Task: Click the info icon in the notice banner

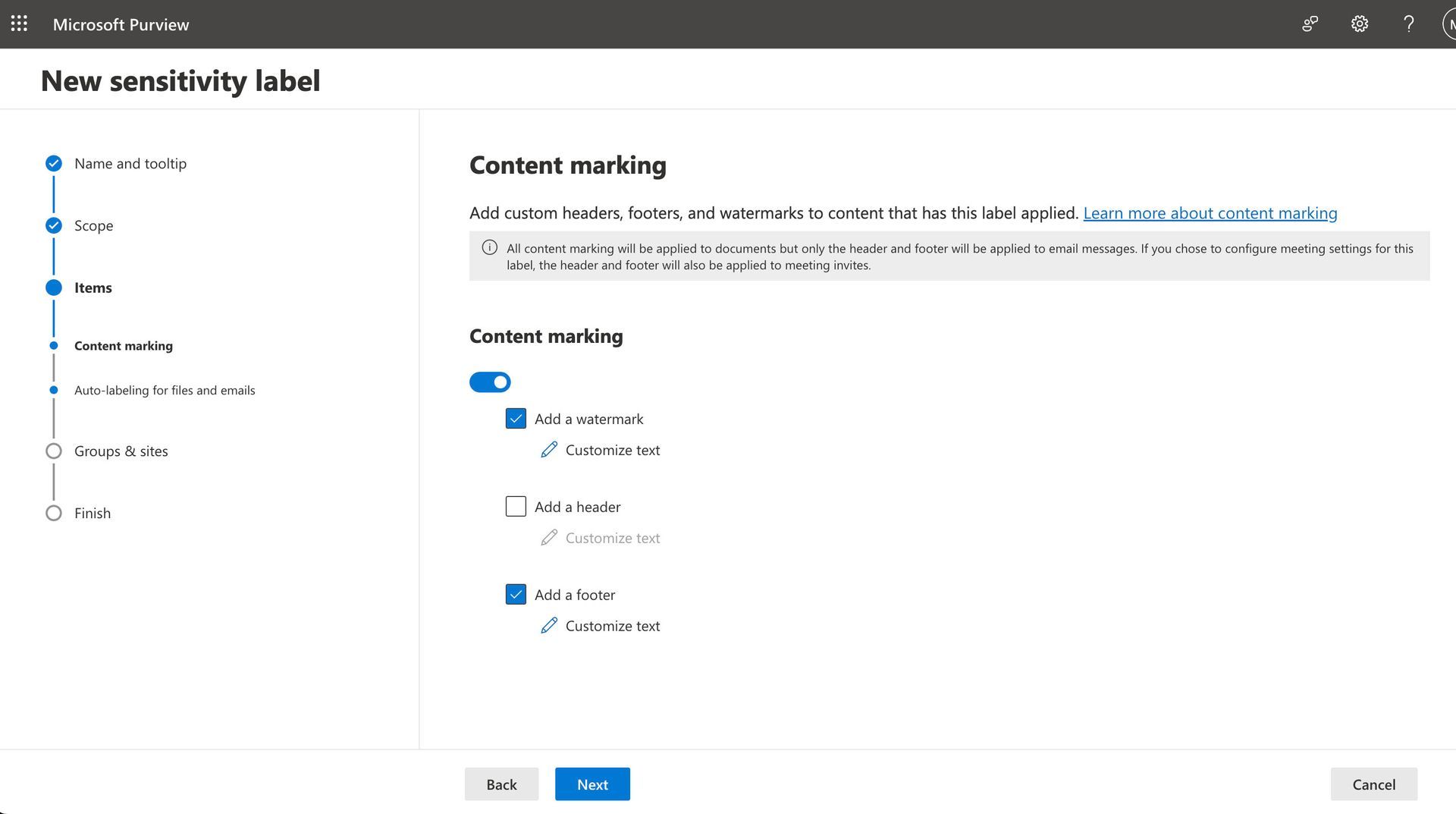Action: (490, 247)
